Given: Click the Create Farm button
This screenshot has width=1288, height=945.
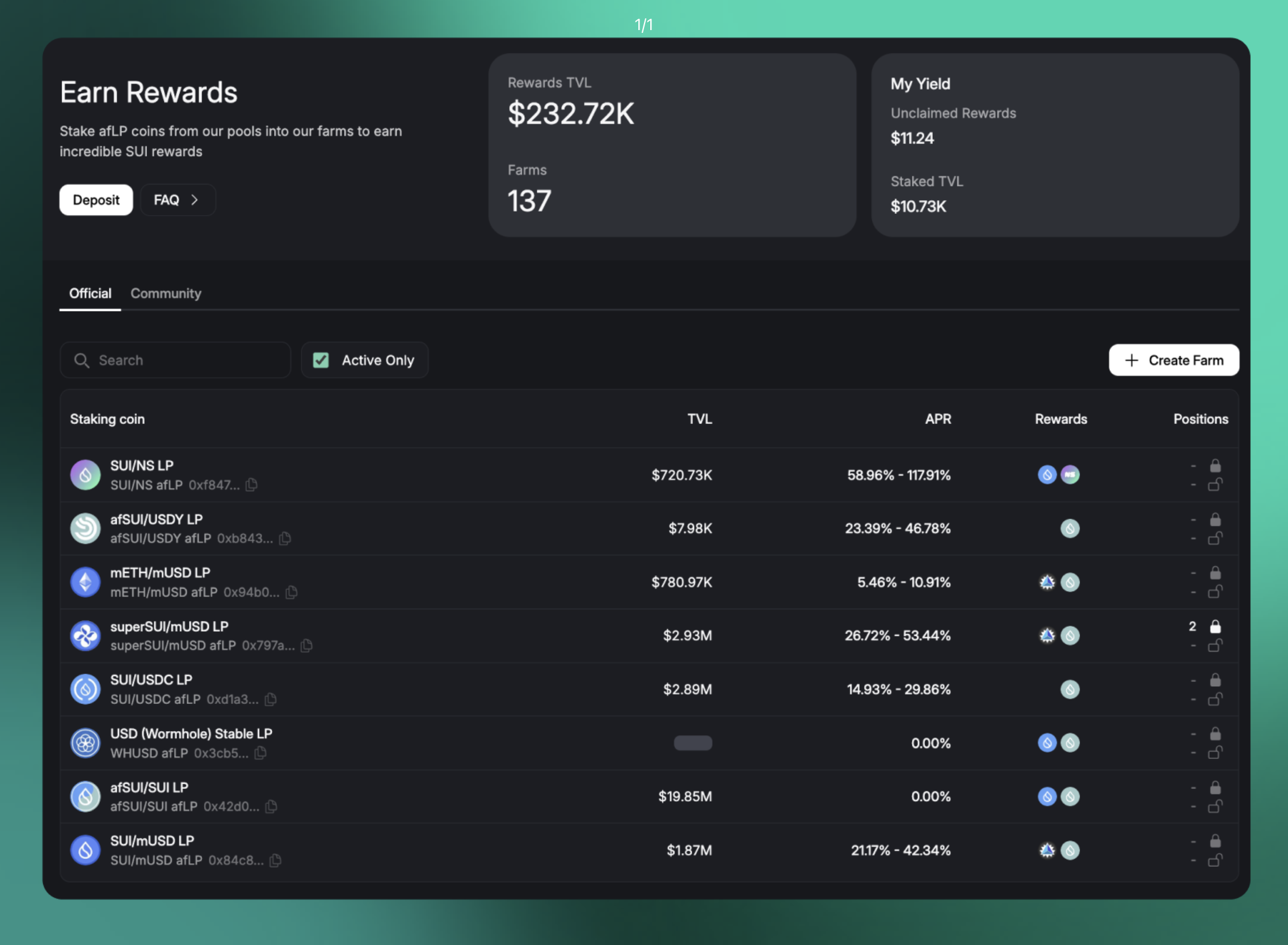Looking at the screenshot, I should pos(1173,360).
